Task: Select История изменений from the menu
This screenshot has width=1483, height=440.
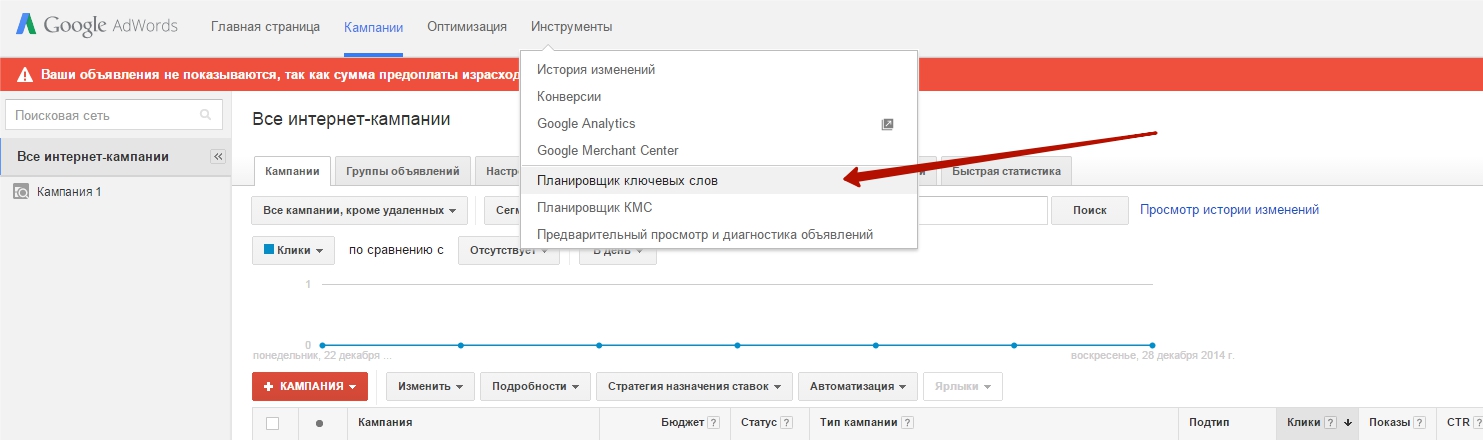Action: point(718,70)
